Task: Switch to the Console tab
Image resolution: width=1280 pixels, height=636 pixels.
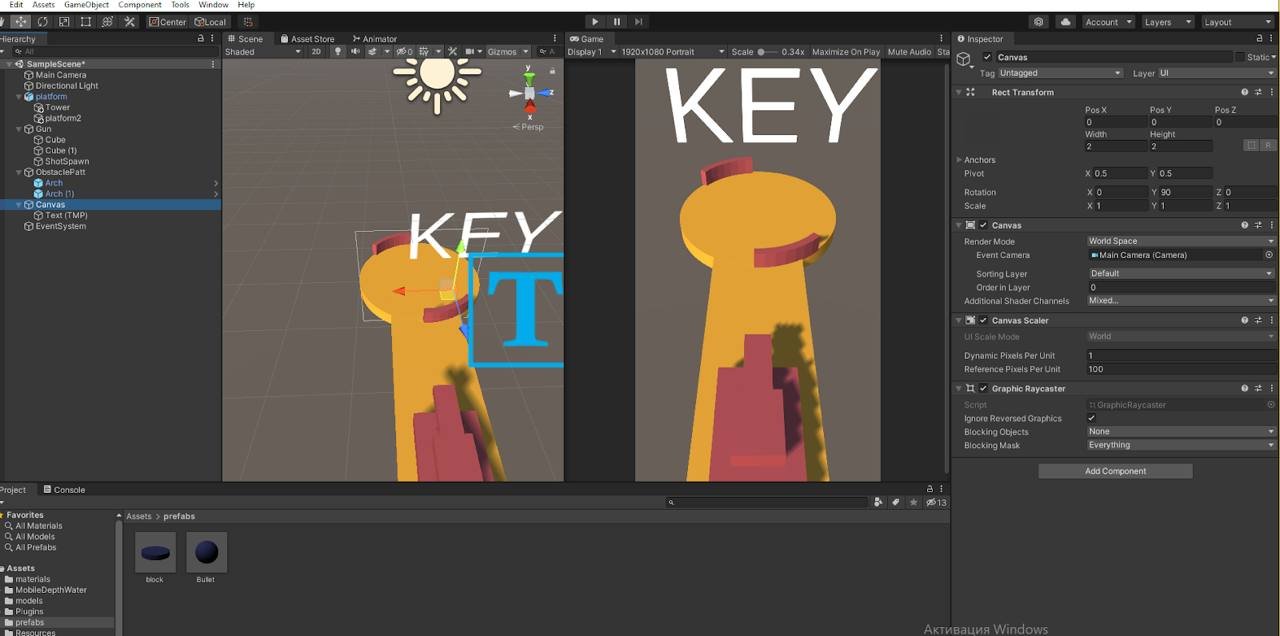Action: (64, 490)
